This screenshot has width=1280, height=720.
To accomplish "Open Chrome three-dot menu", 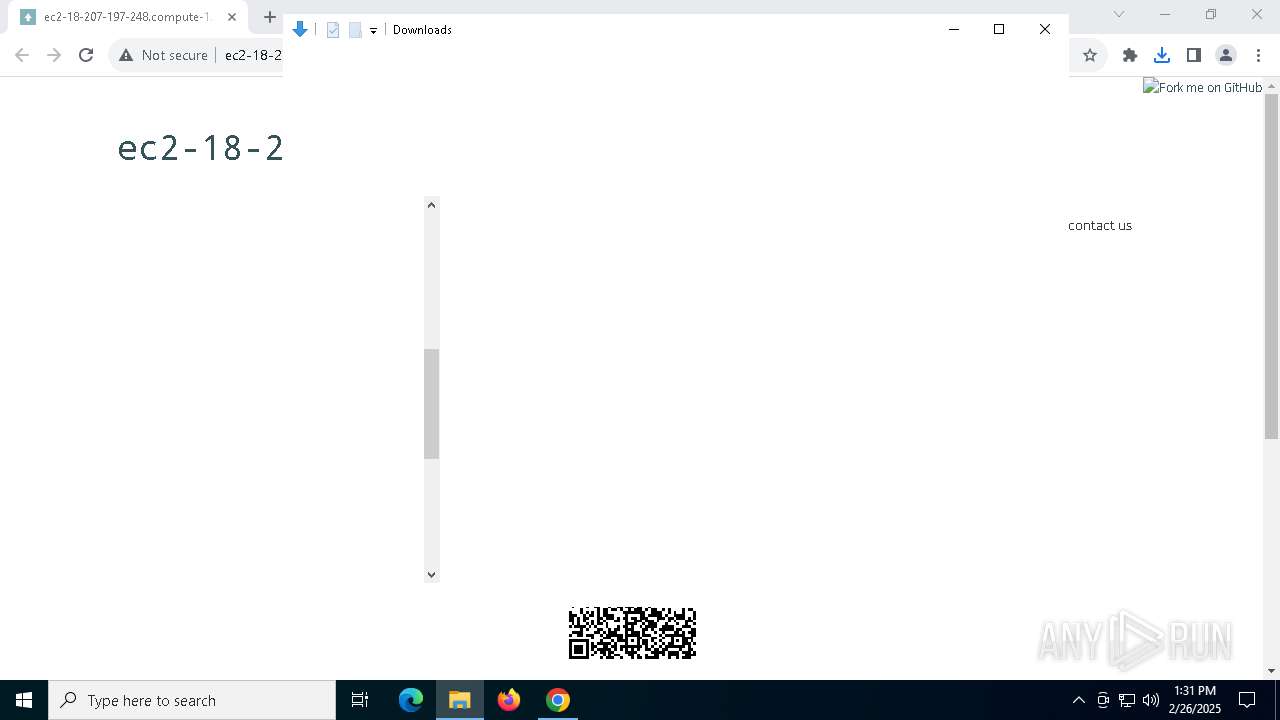I will click(x=1258, y=55).
